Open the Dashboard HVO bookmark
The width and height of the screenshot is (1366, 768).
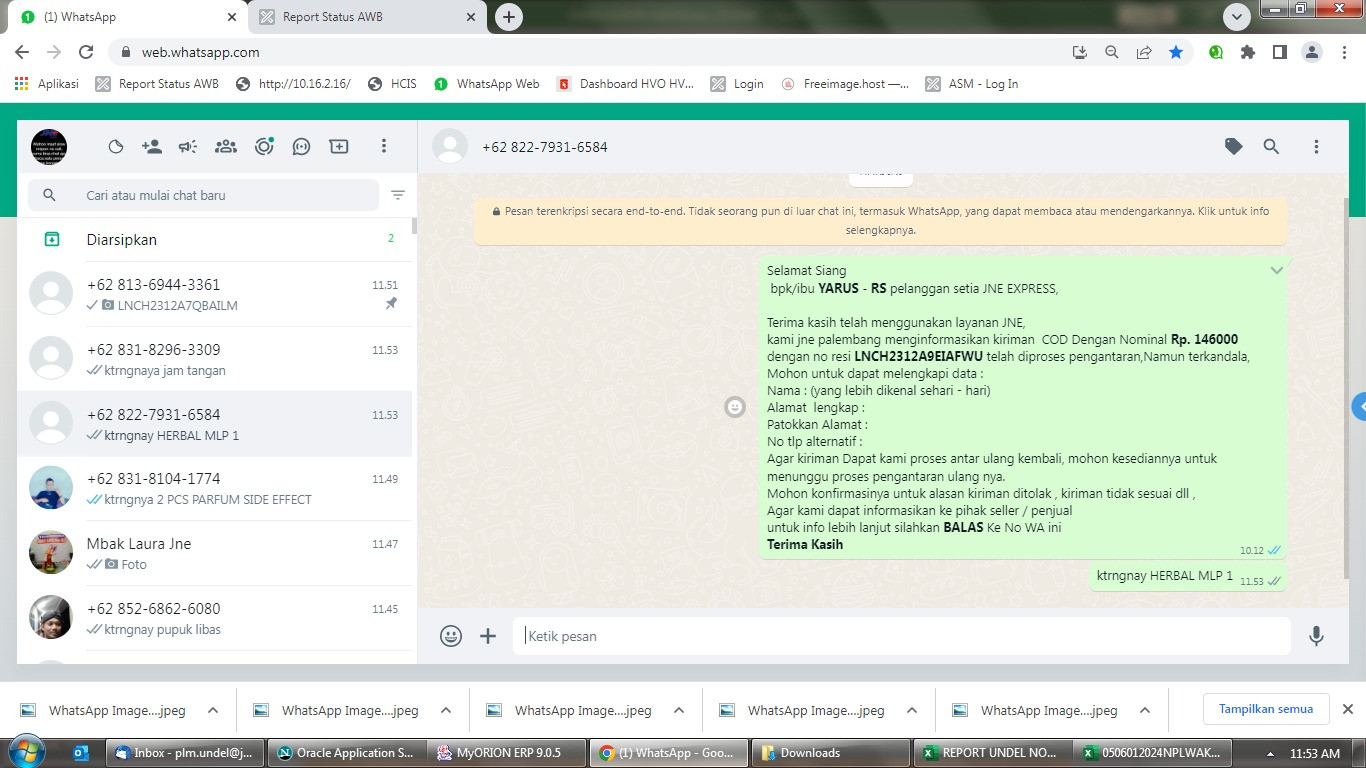[x=625, y=84]
